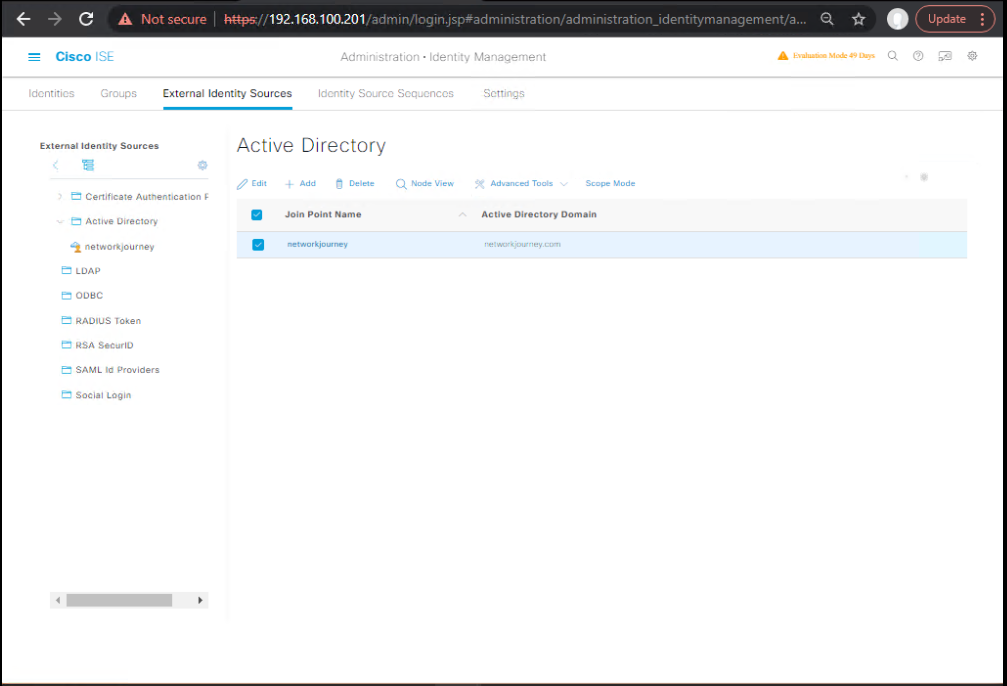Open the Identity Source Sequences tab
This screenshot has height=686, width=1007.
[x=386, y=93]
